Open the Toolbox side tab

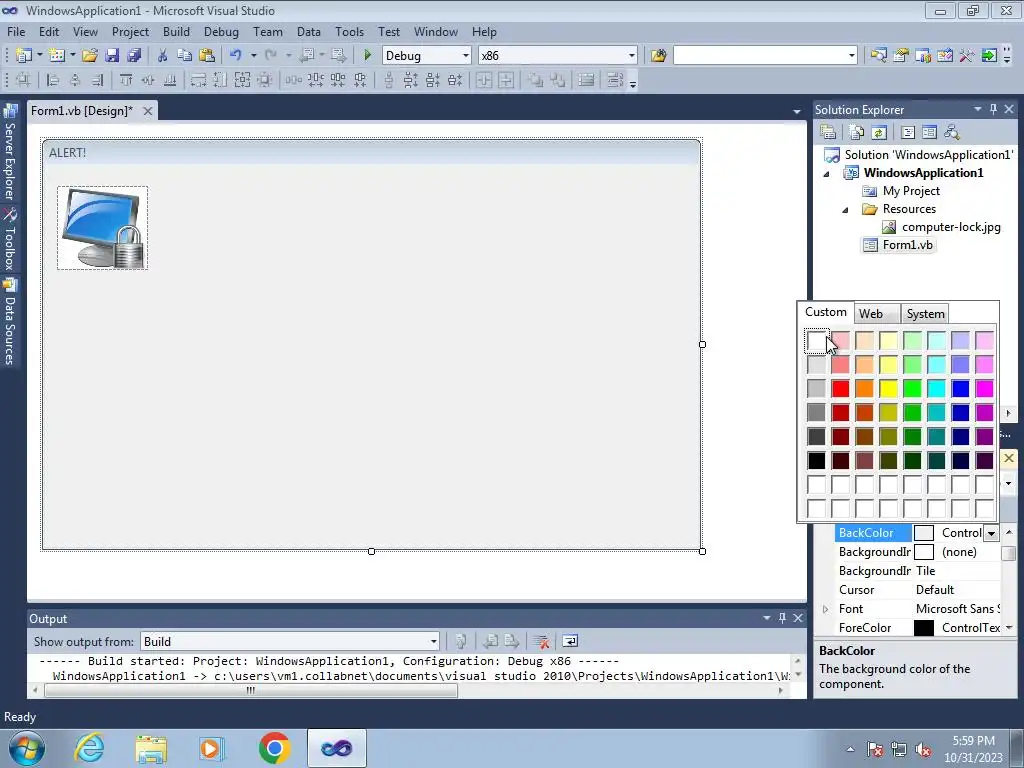(10, 240)
